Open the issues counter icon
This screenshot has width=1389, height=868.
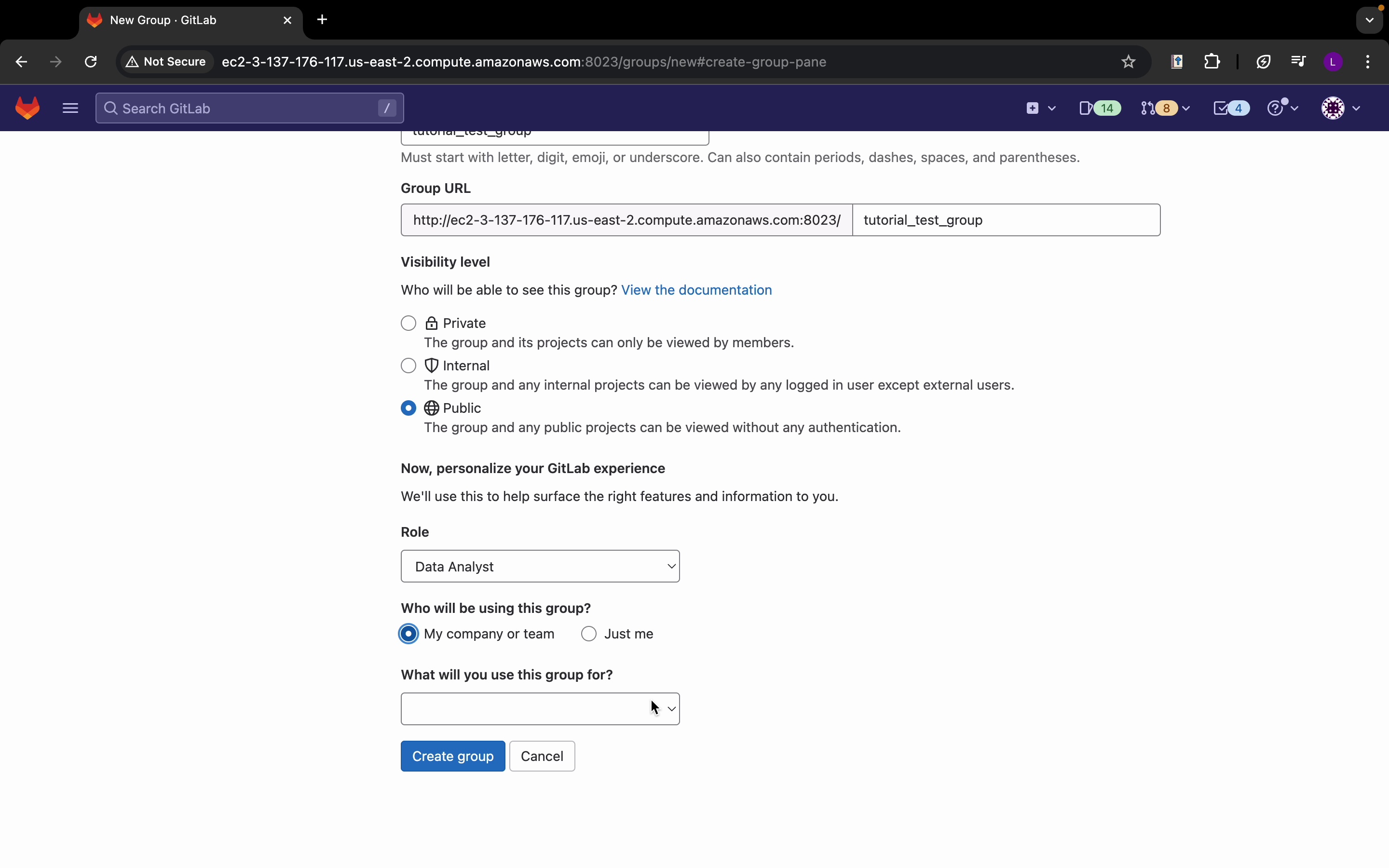click(1099, 108)
